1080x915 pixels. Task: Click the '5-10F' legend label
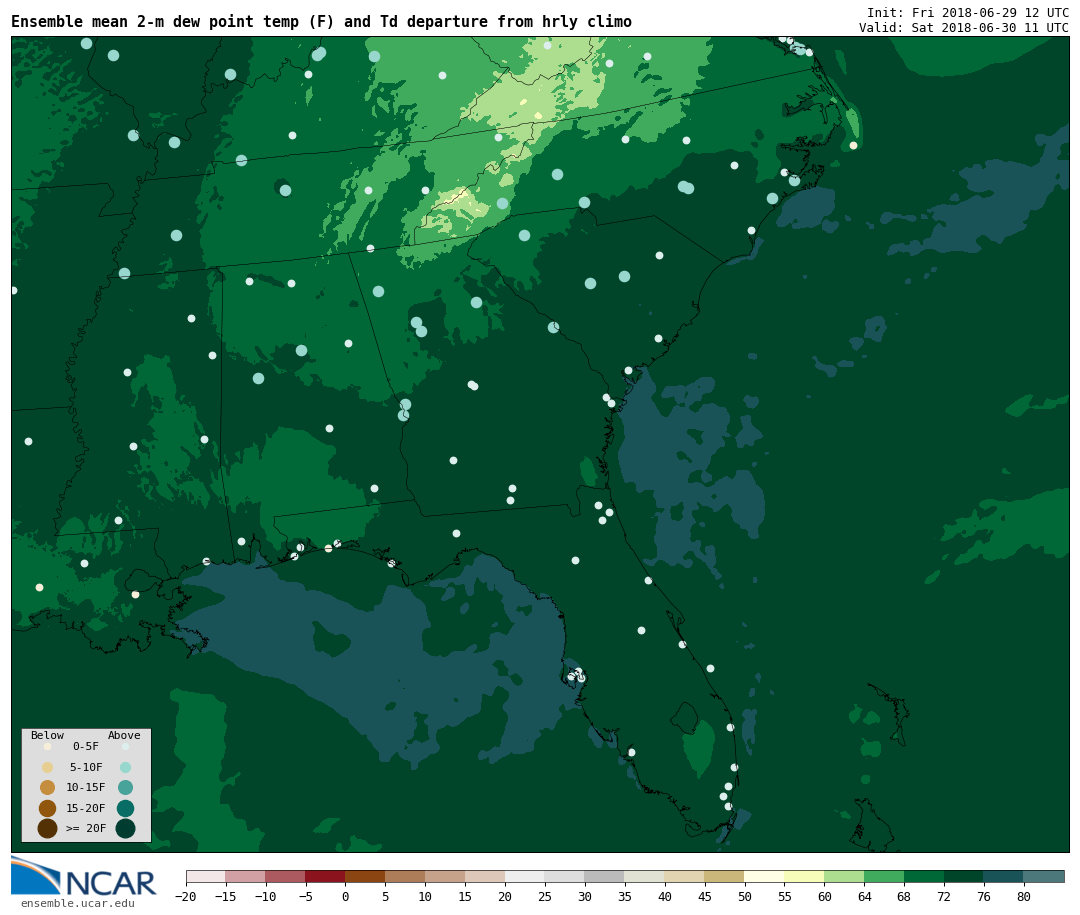click(86, 768)
